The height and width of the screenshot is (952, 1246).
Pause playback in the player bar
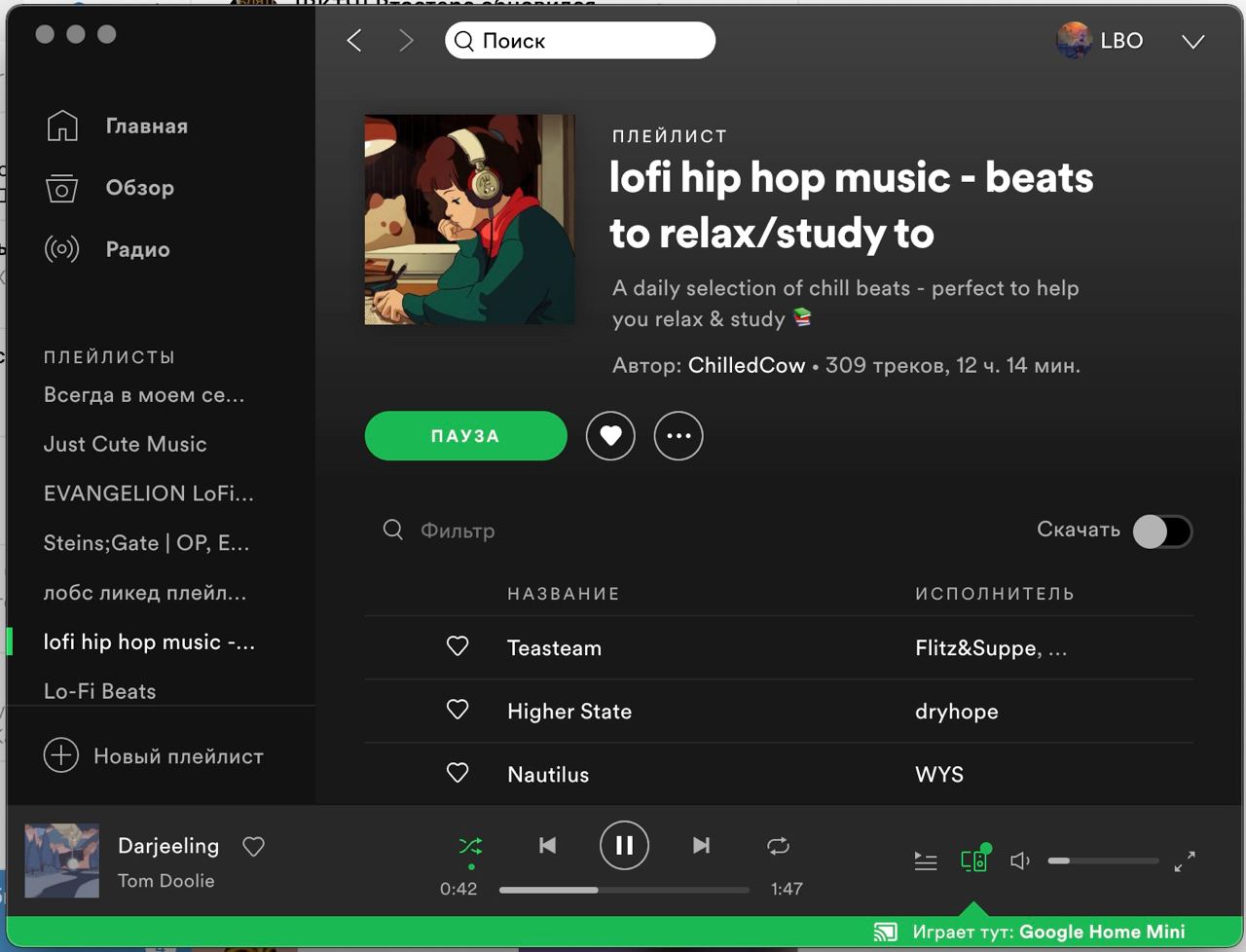[624, 845]
